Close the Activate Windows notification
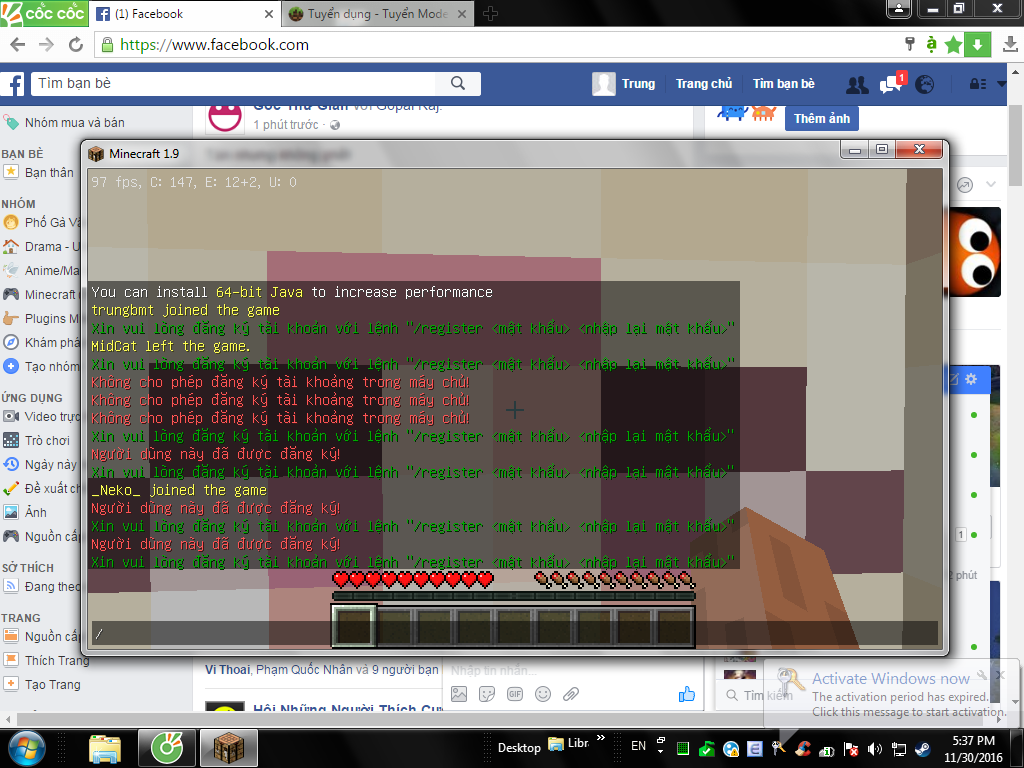Screen dimensions: 1024x768 [1000, 674]
